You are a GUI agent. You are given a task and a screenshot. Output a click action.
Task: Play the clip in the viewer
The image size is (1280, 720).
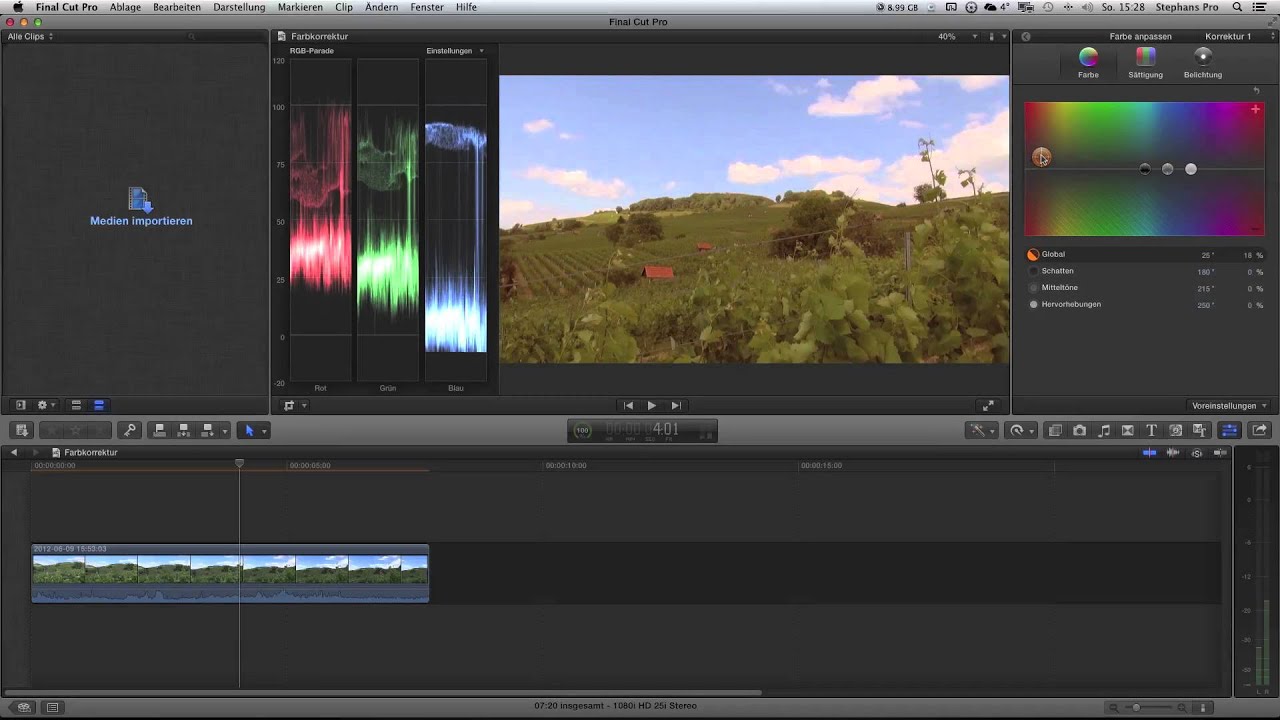pos(651,405)
